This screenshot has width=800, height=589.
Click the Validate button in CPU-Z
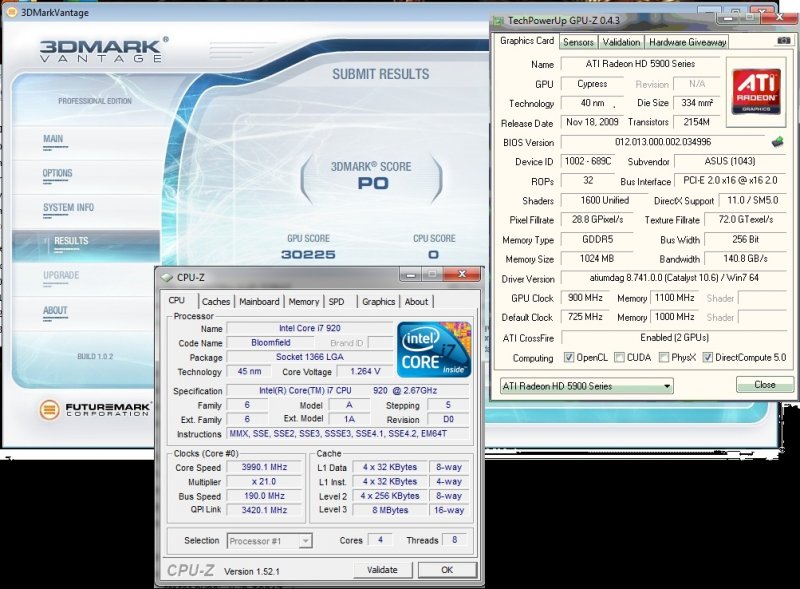pyautogui.click(x=382, y=570)
